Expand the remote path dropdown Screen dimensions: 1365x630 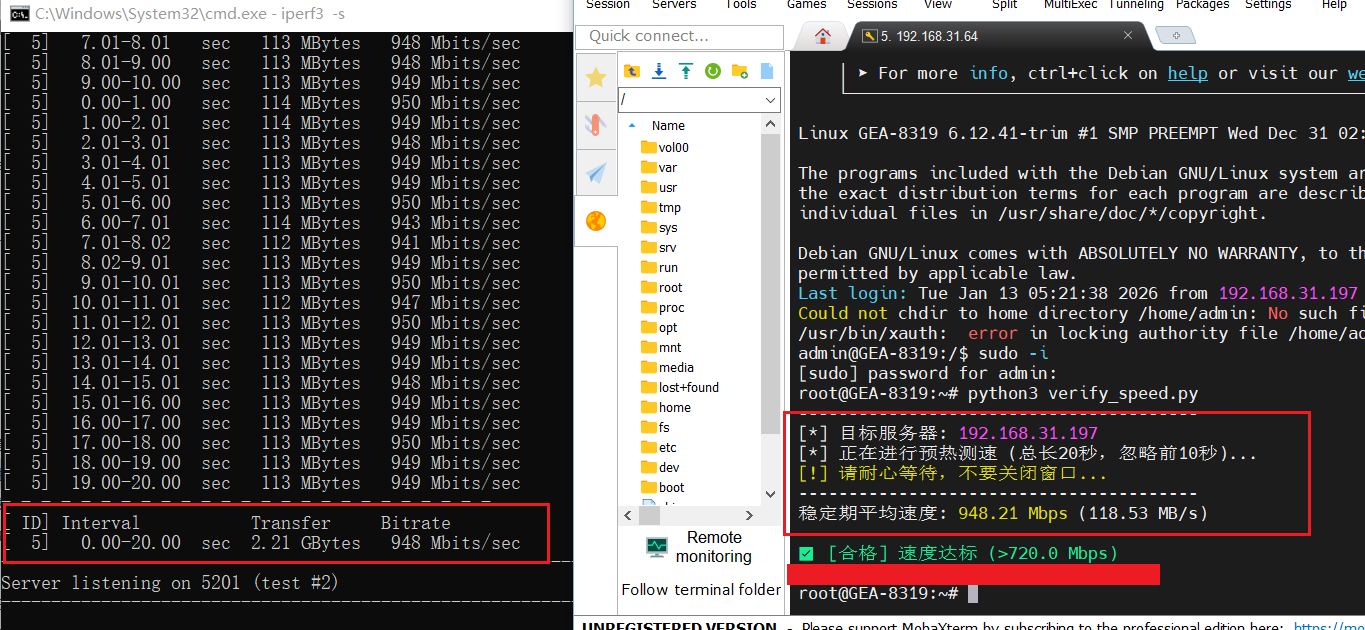click(x=770, y=100)
